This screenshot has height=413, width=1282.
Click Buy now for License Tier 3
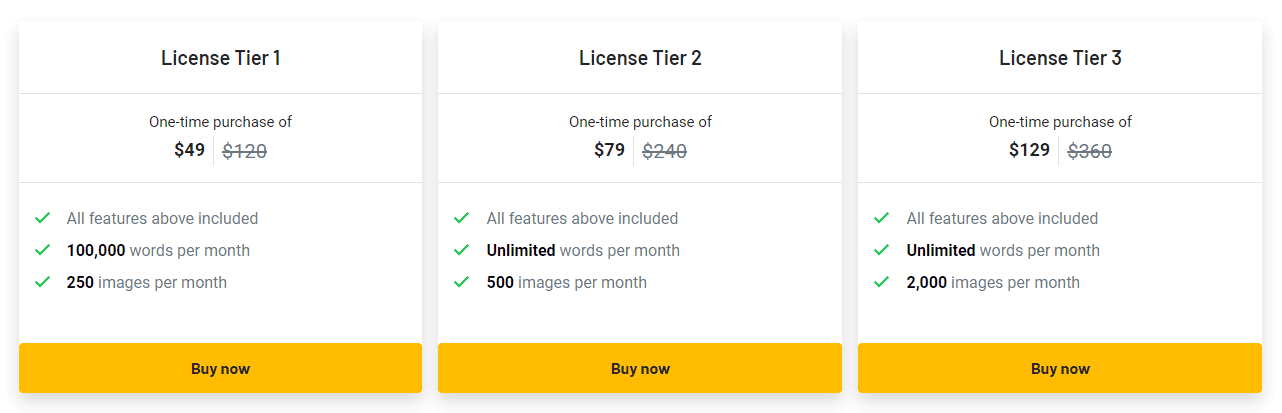[1060, 368]
